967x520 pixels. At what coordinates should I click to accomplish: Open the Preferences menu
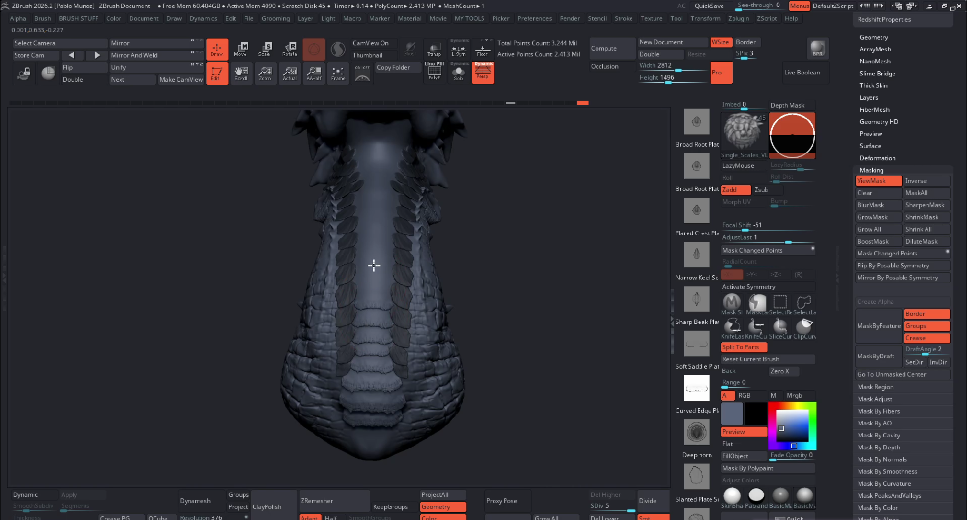[535, 19]
